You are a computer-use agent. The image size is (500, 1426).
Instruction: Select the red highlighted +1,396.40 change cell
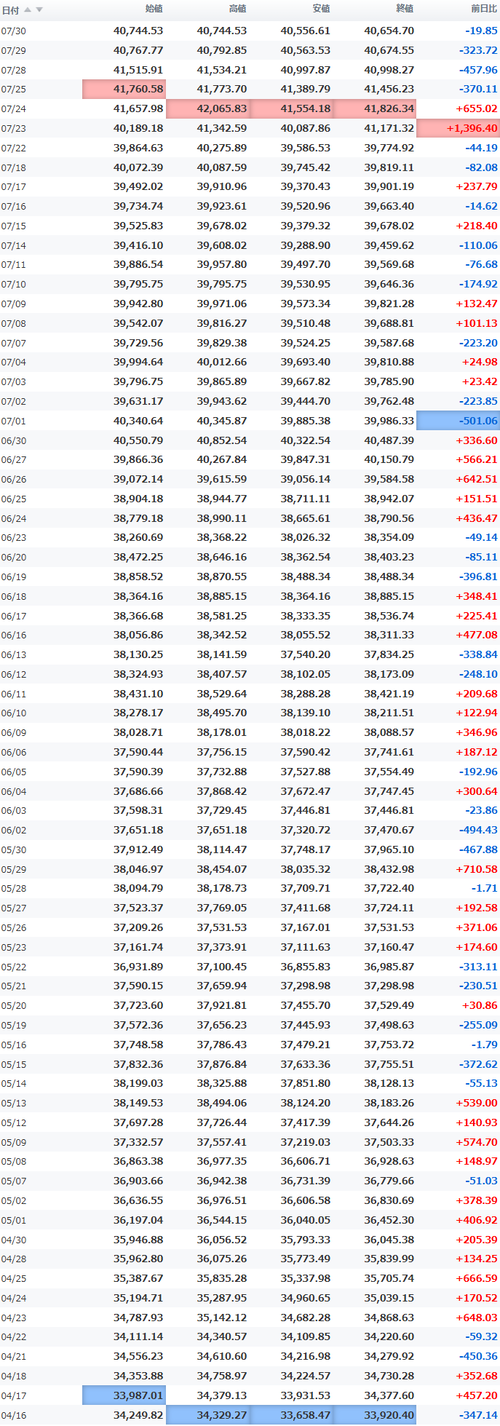[458, 127]
